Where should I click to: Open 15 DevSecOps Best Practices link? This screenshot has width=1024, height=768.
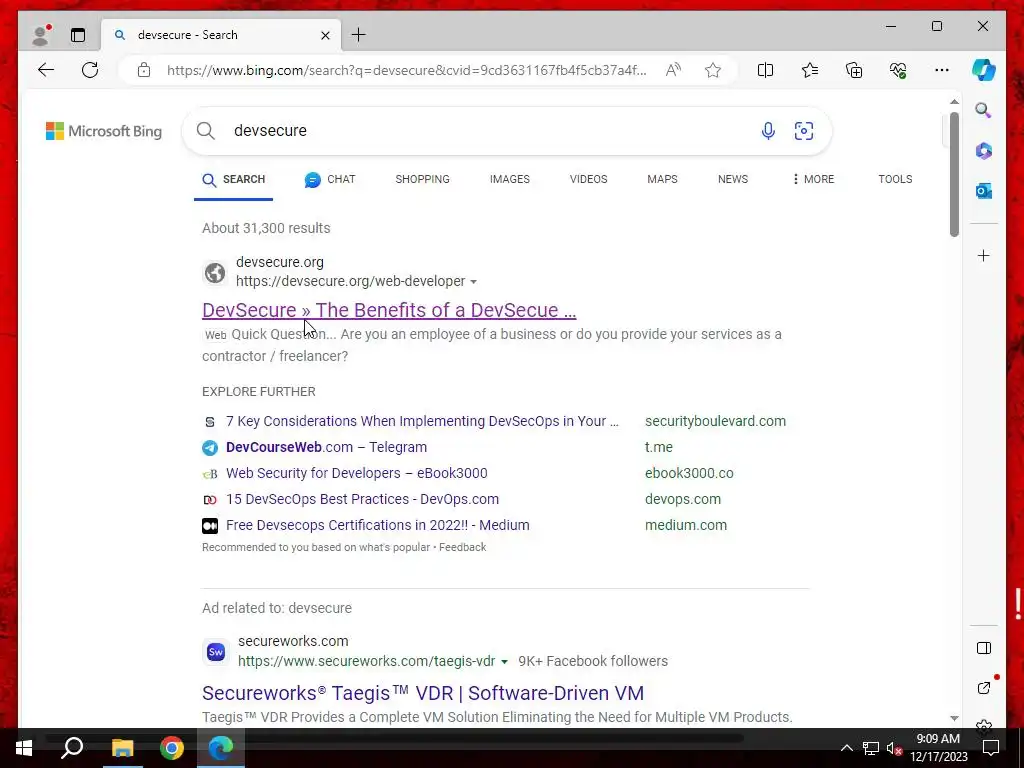(x=362, y=499)
